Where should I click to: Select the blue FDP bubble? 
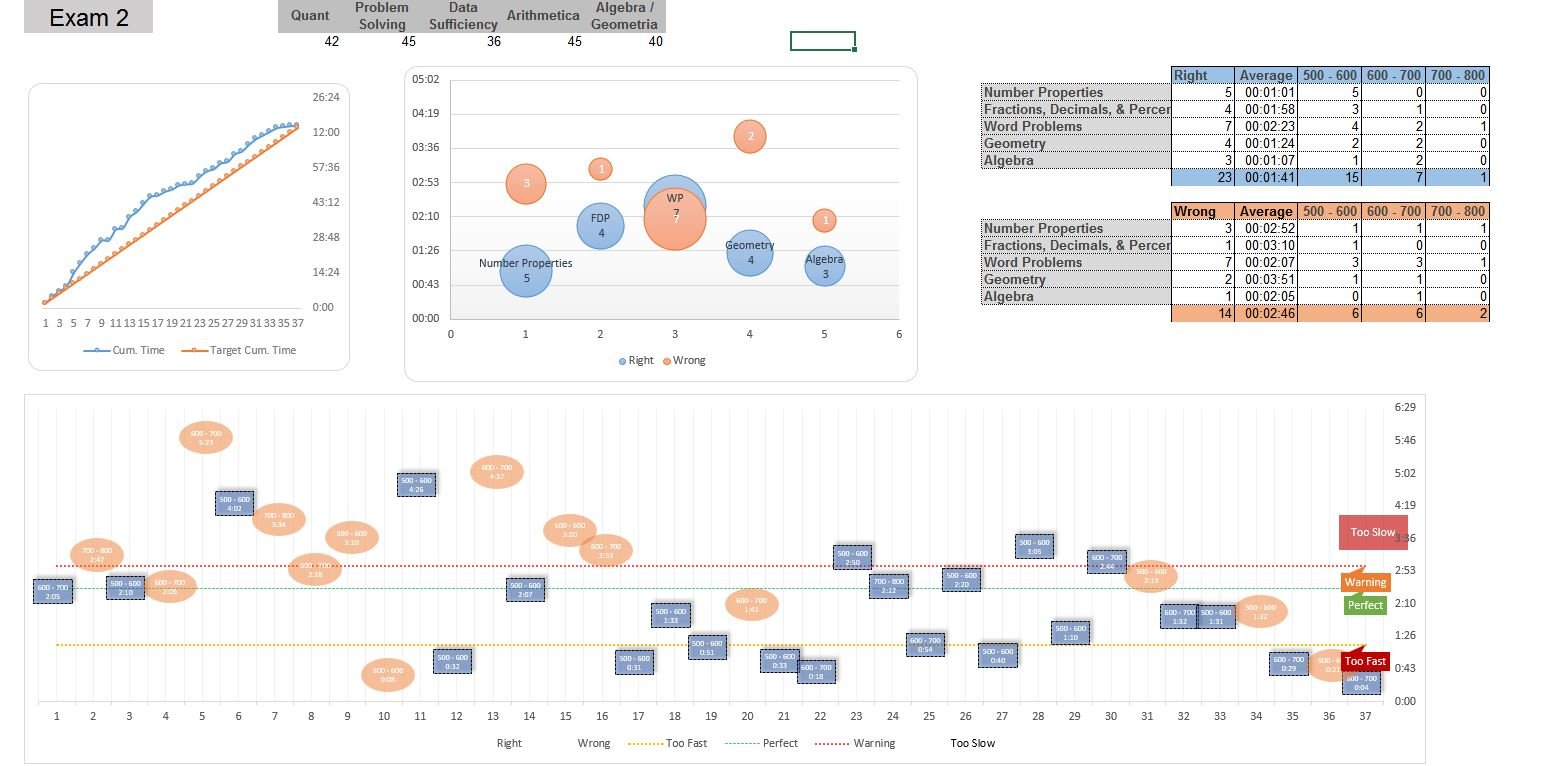pyautogui.click(x=600, y=225)
